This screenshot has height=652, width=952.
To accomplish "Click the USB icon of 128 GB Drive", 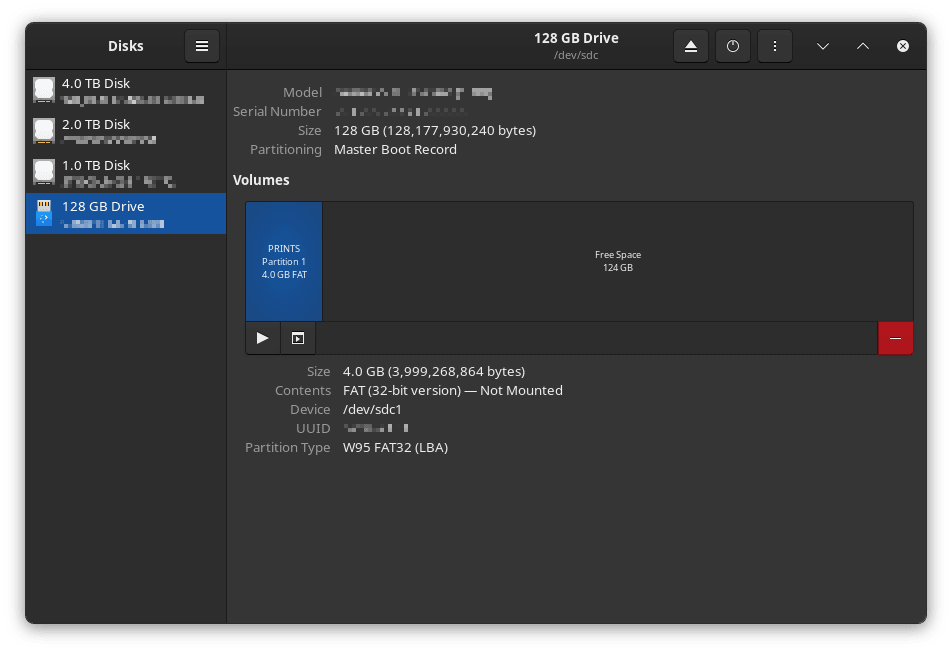I will (44, 213).
